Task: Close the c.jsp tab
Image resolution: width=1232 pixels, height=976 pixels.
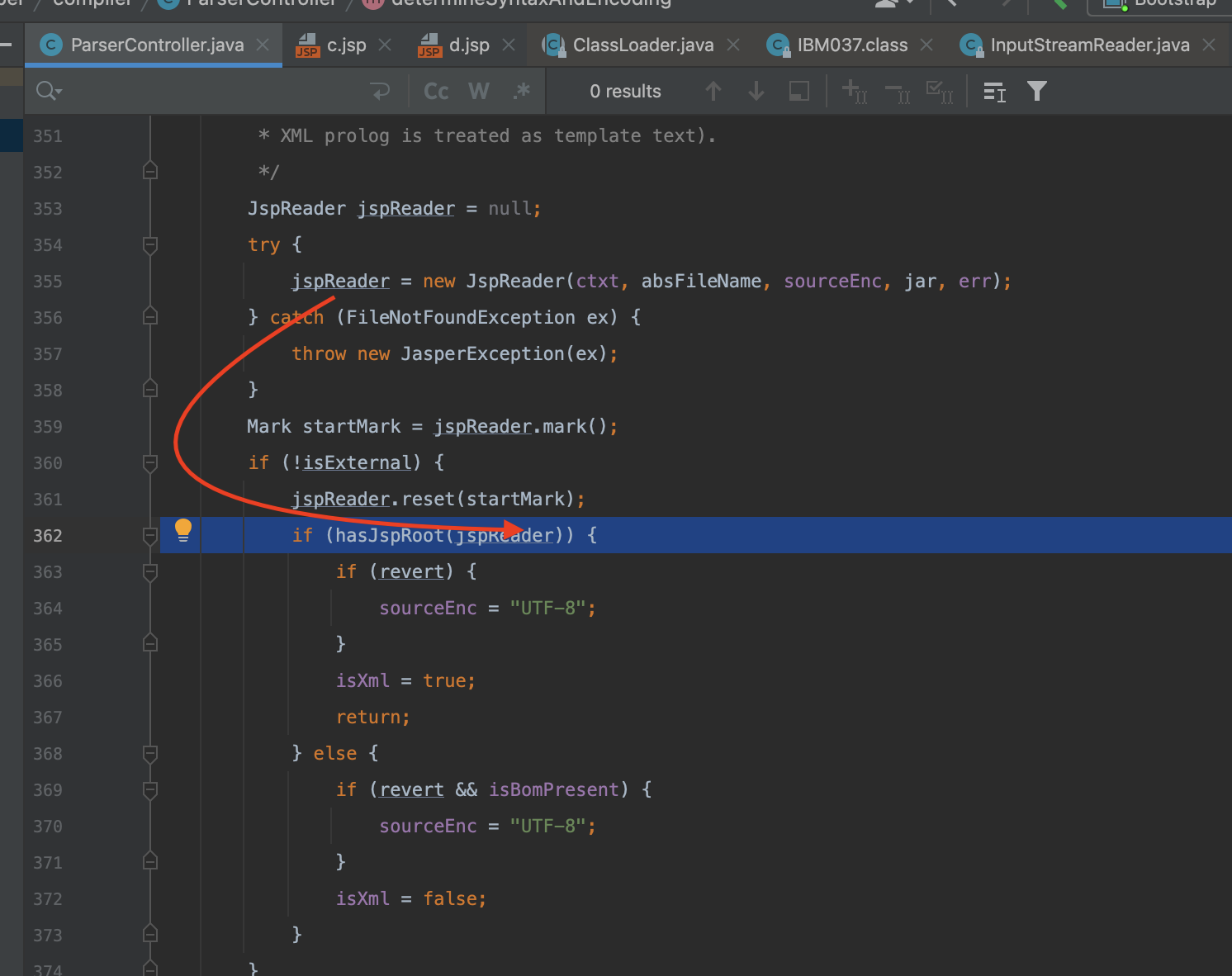Action: coord(385,45)
